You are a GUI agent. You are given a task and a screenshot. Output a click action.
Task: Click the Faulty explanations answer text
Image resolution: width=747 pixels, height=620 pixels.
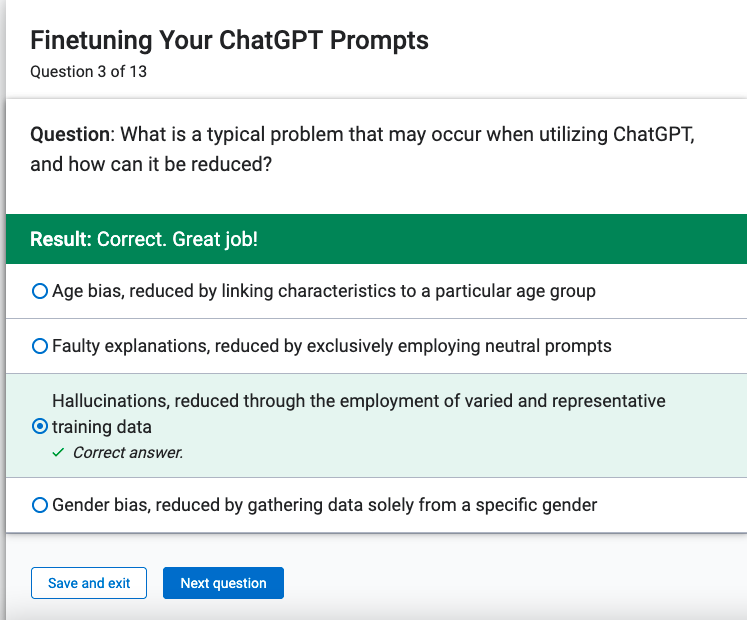click(332, 346)
